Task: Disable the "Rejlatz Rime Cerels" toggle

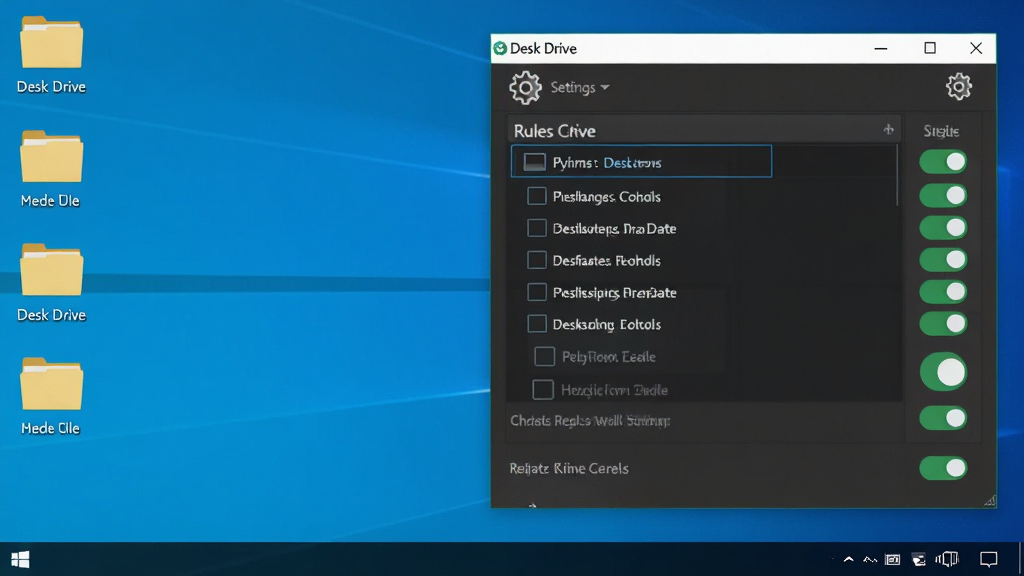Action: point(943,468)
